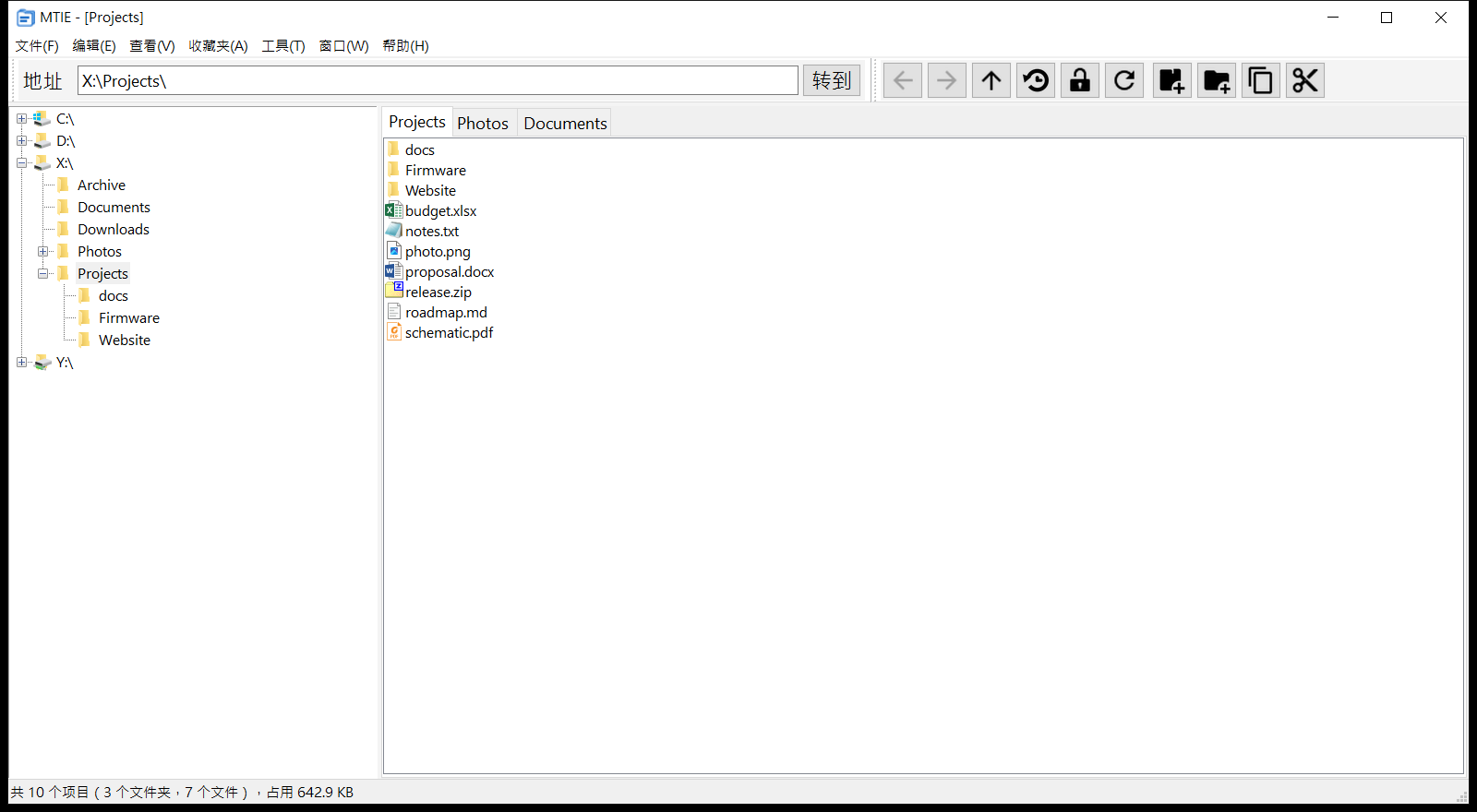Select the Firmware folder in file list
Viewport: 1477px width, 812px height.
click(x=436, y=170)
